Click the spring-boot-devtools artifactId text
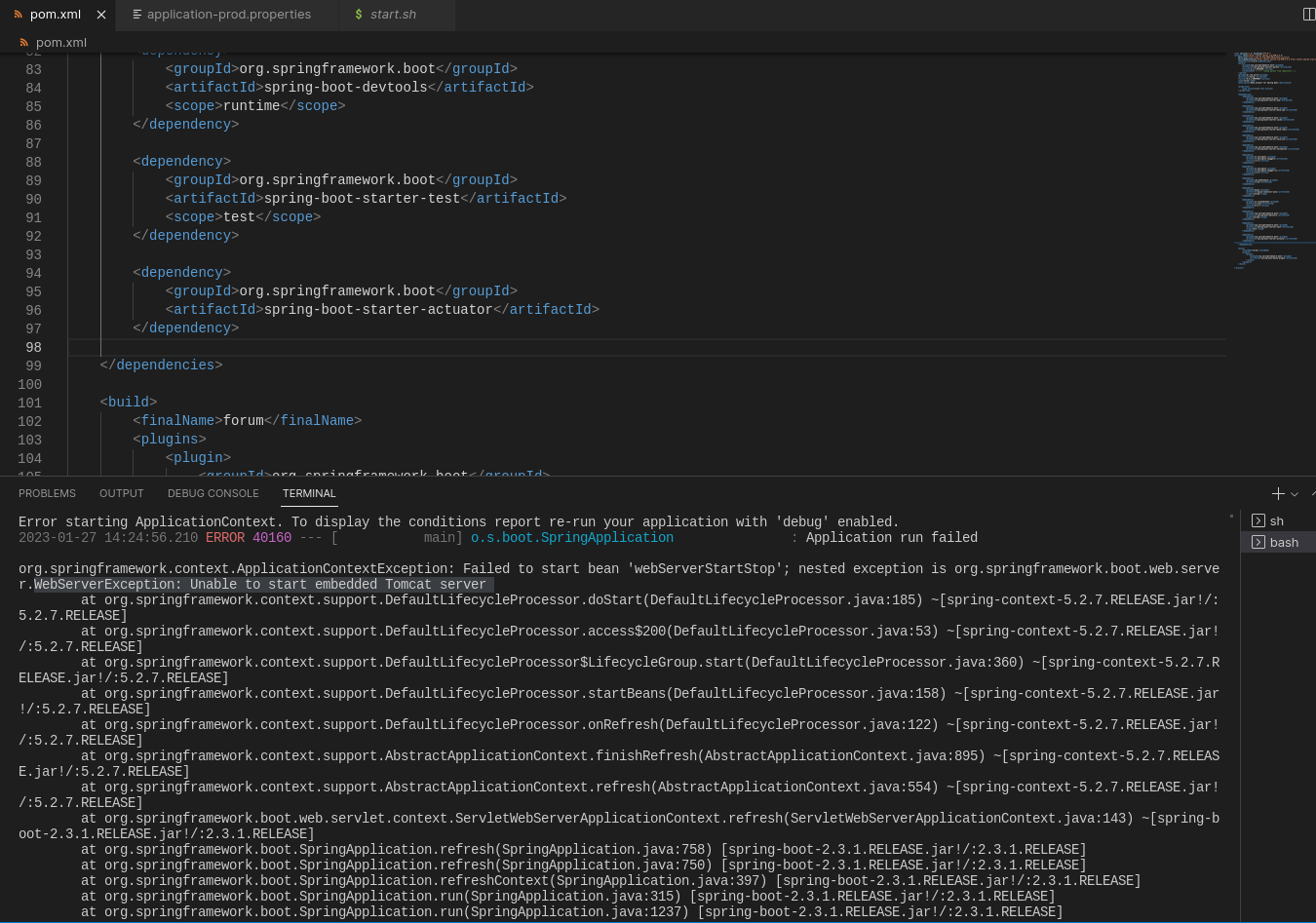The image size is (1316, 923). 346,87
